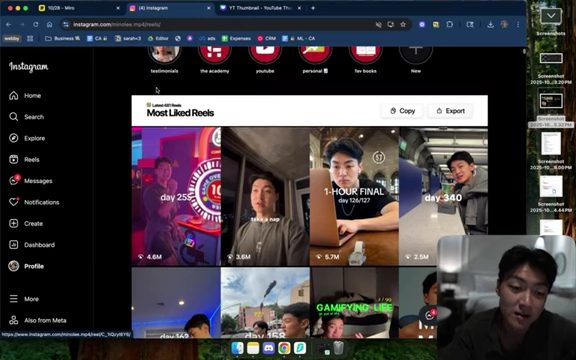Open the Business bookmarks folder
This screenshot has height=360, width=576.
coord(62,38)
